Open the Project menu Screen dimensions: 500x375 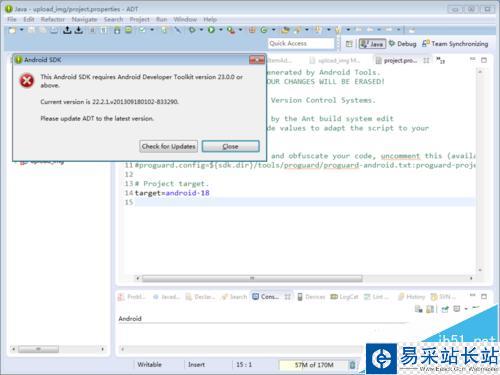pos(140,19)
